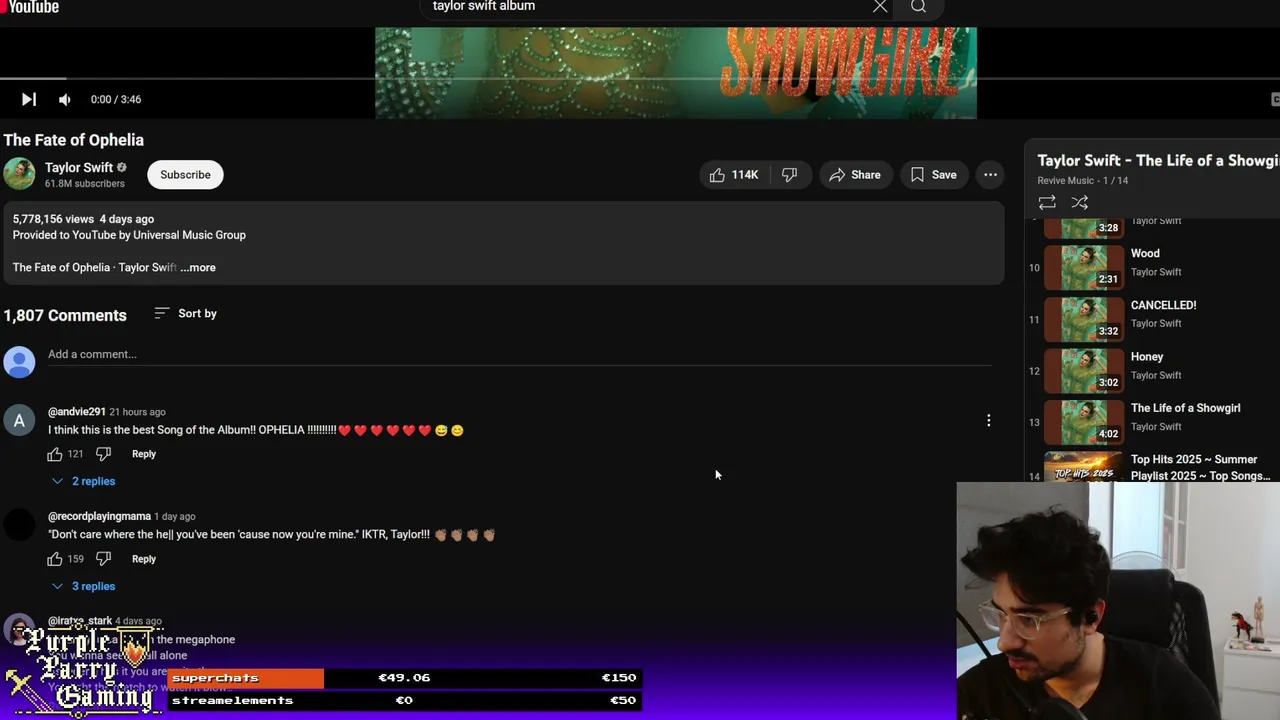Mute the video volume
Image resolution: width=1280 pixels, height=720 pixels.
65,99
